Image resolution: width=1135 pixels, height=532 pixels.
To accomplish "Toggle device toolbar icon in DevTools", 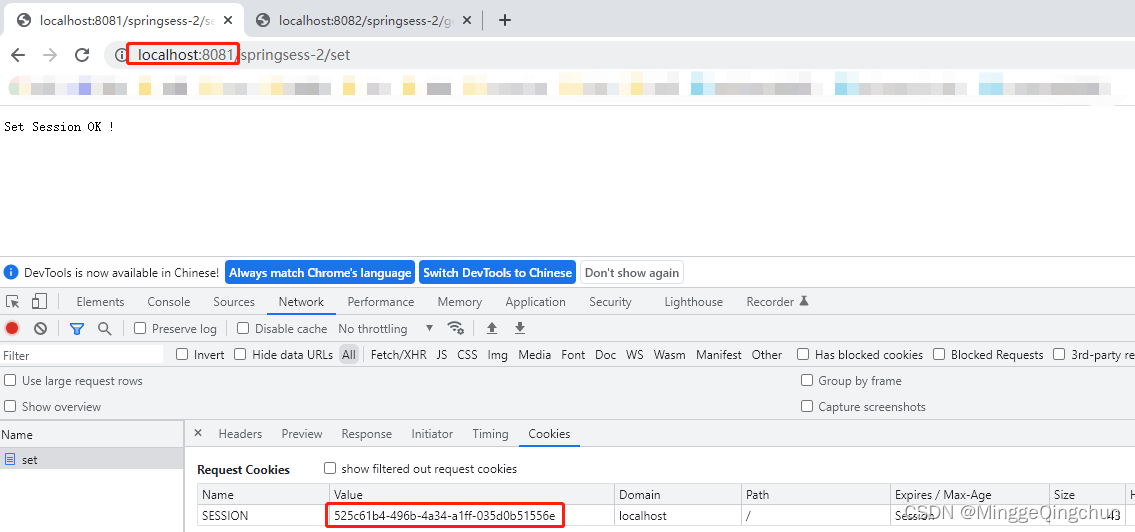I will [x=39, y=302].
